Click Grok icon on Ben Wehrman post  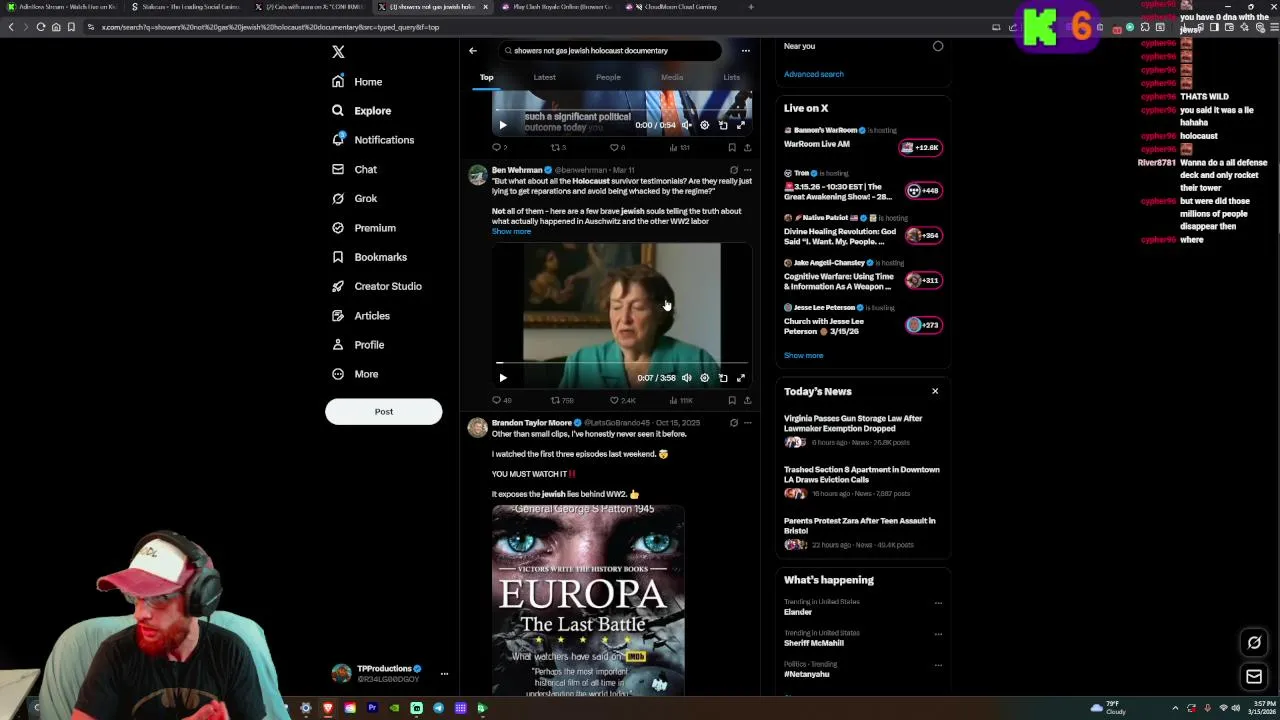pyautogui.click(x=733, y=170)
